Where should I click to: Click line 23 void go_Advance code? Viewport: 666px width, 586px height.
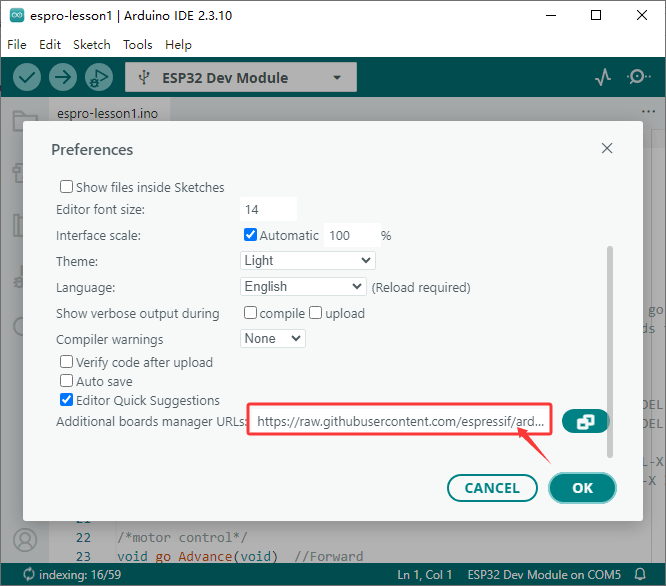240,556
